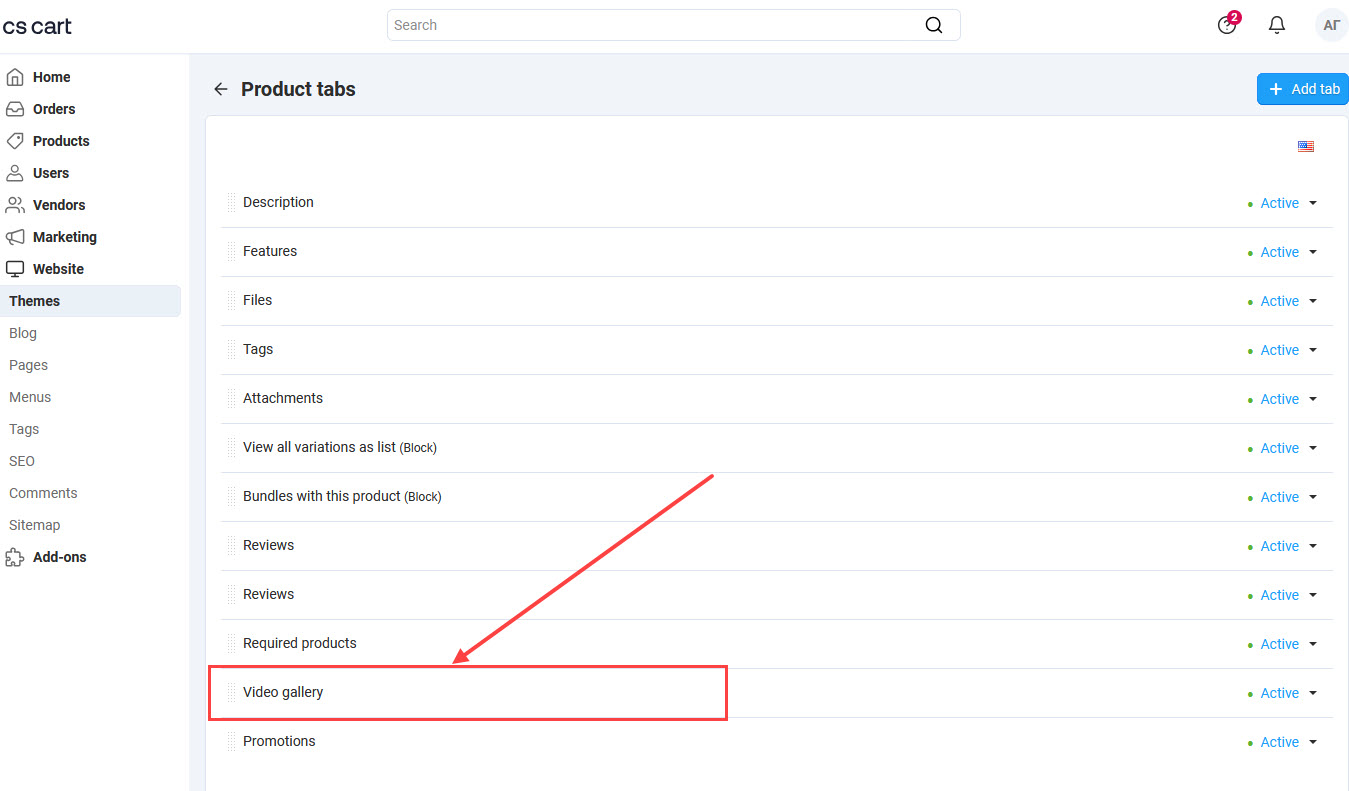Screen dimensions: 1349x791
Task: Select the Add-ons puzzle icon
Action: pyautogui.click(x=16, y=556)
